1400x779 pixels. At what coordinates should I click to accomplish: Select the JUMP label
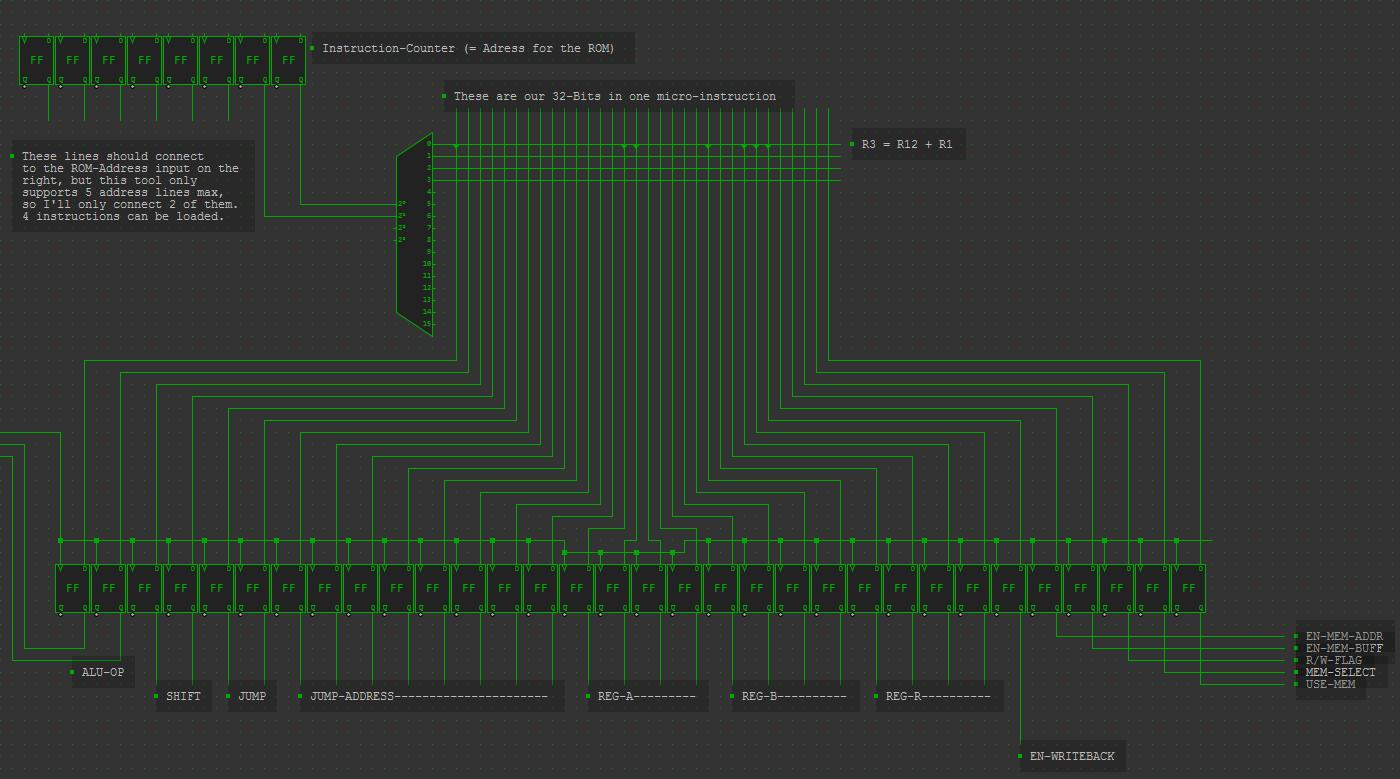click(x=252, y=696)
